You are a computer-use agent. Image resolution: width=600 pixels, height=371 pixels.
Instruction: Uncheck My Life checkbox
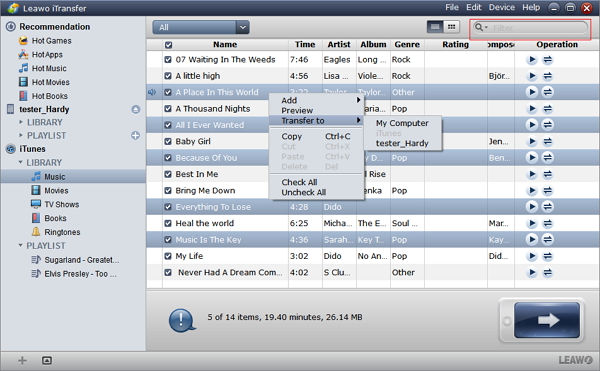click(x=168, y=256)
